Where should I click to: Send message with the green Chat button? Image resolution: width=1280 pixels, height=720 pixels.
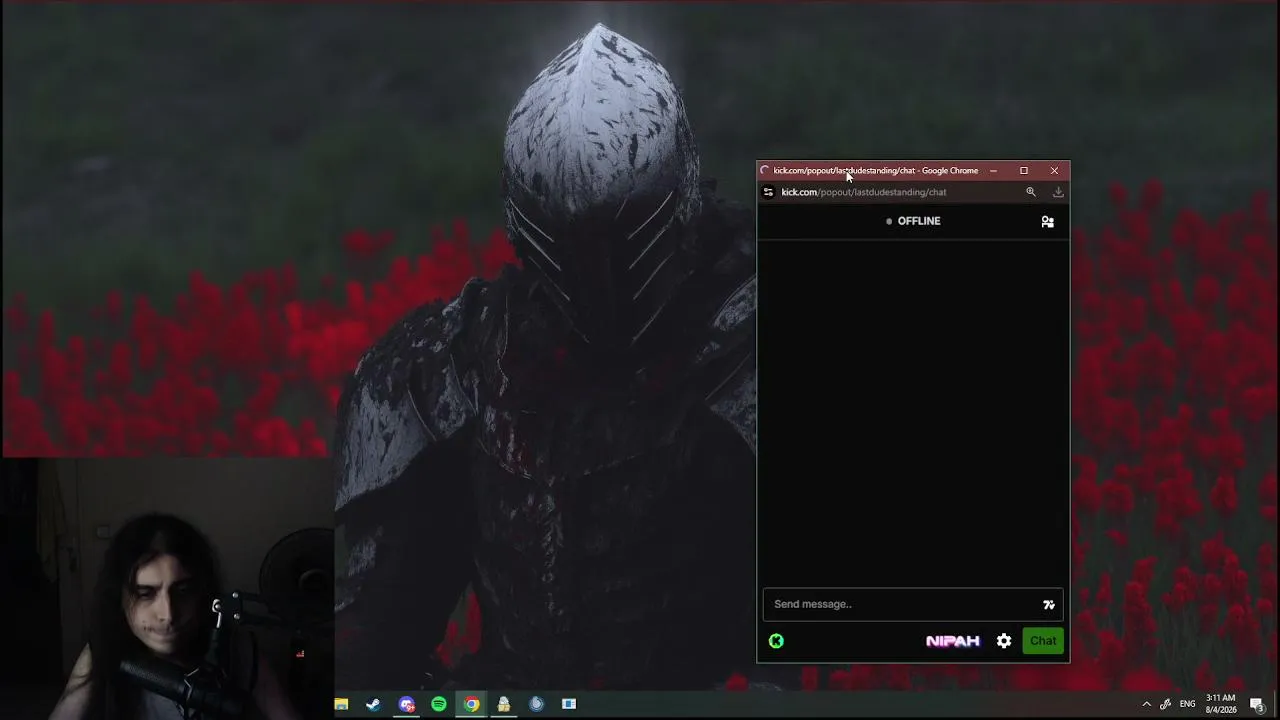[1043, 641]
